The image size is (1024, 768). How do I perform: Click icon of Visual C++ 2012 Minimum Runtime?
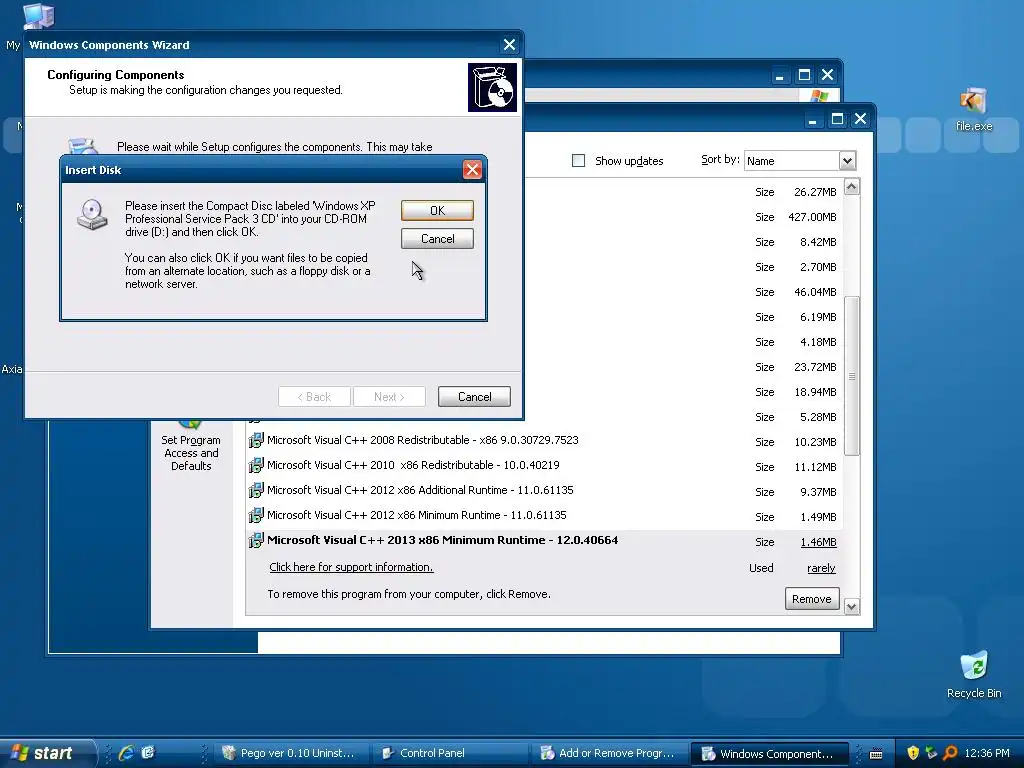tap(256, 515)
